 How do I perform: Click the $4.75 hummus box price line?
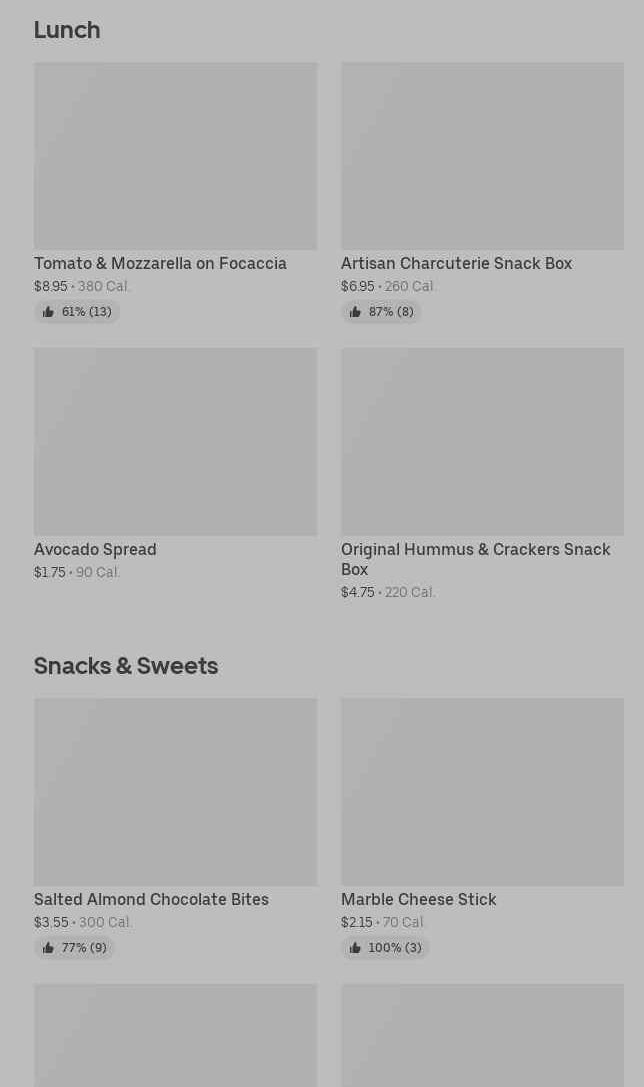(x=388, y=592)
